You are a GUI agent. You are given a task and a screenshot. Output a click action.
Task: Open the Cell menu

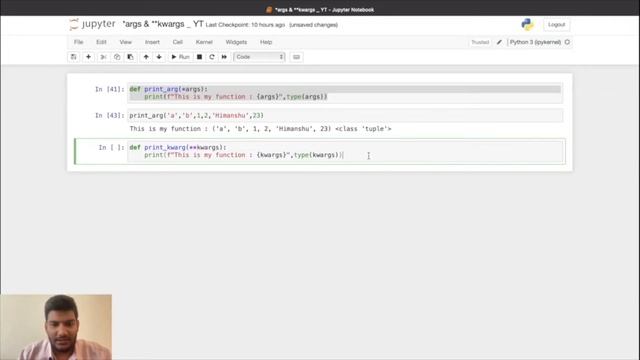coord(178,42)
